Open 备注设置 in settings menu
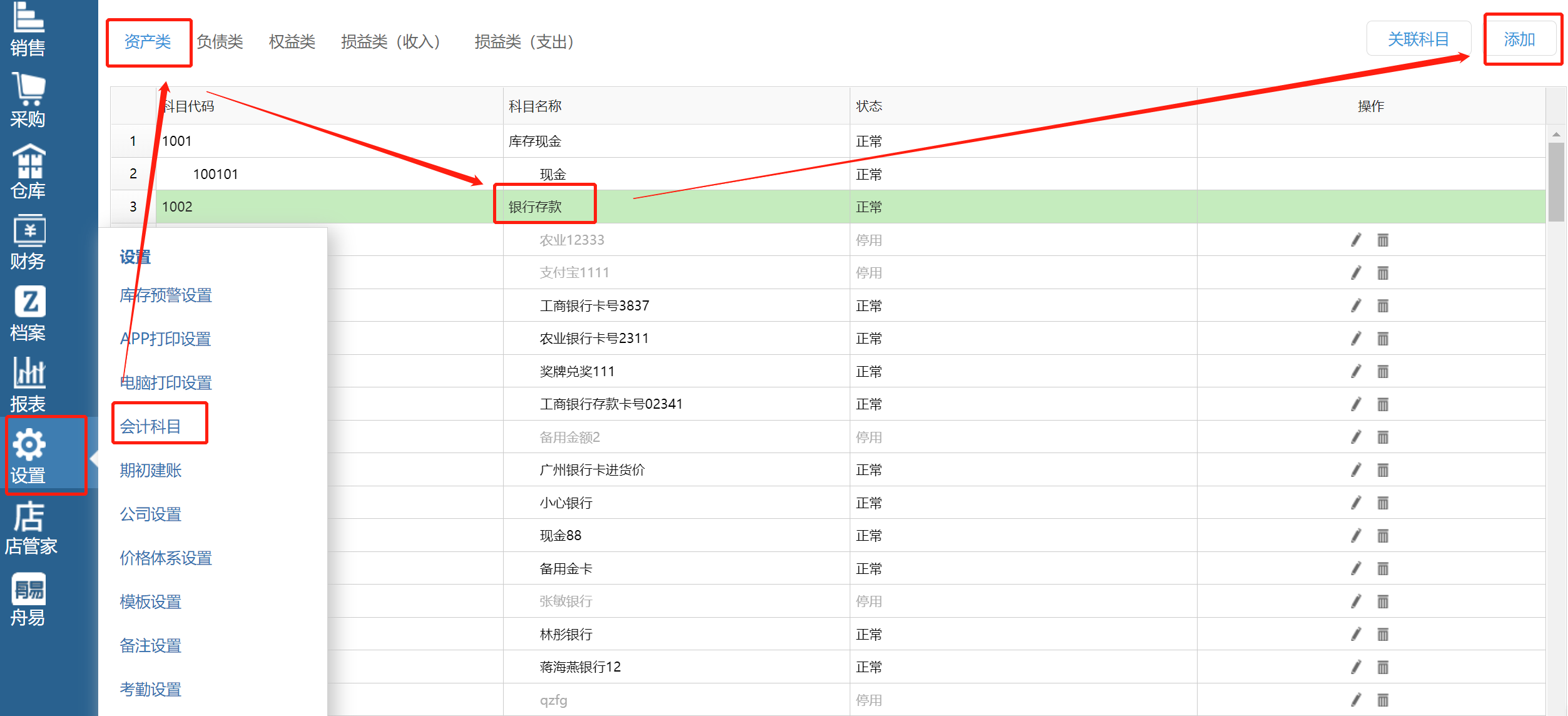Viewport: 1568px width, 716px height. pyautogui.click(x=151, y=645)
